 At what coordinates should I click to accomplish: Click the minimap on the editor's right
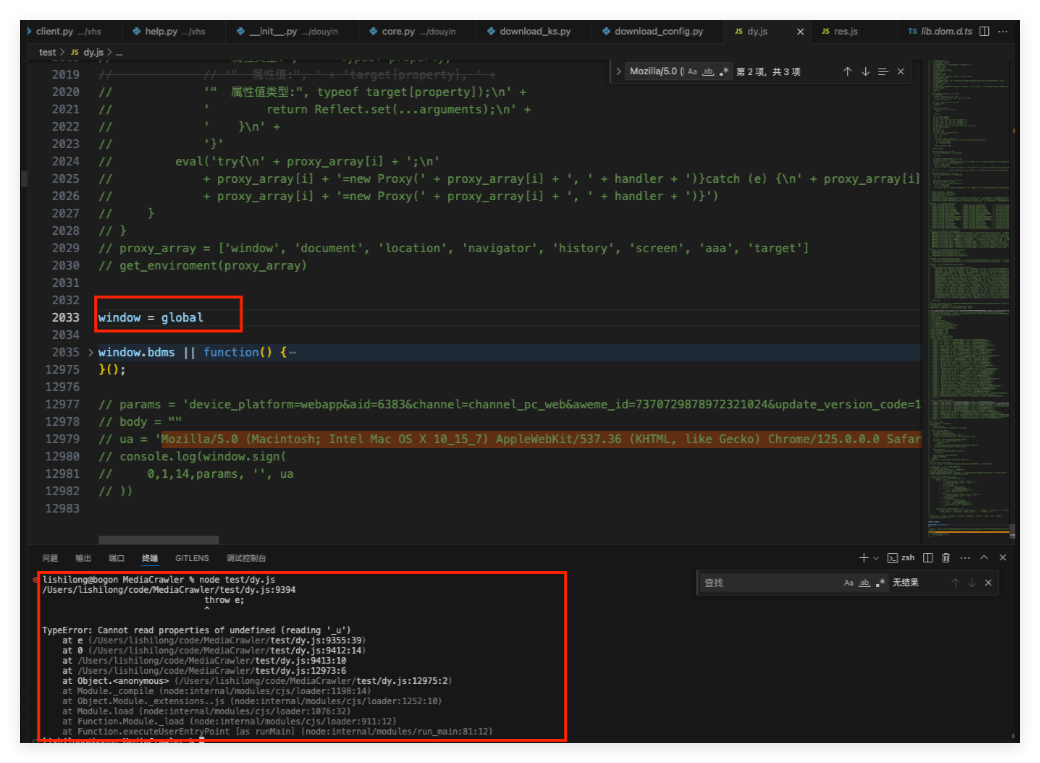(969, 297)
